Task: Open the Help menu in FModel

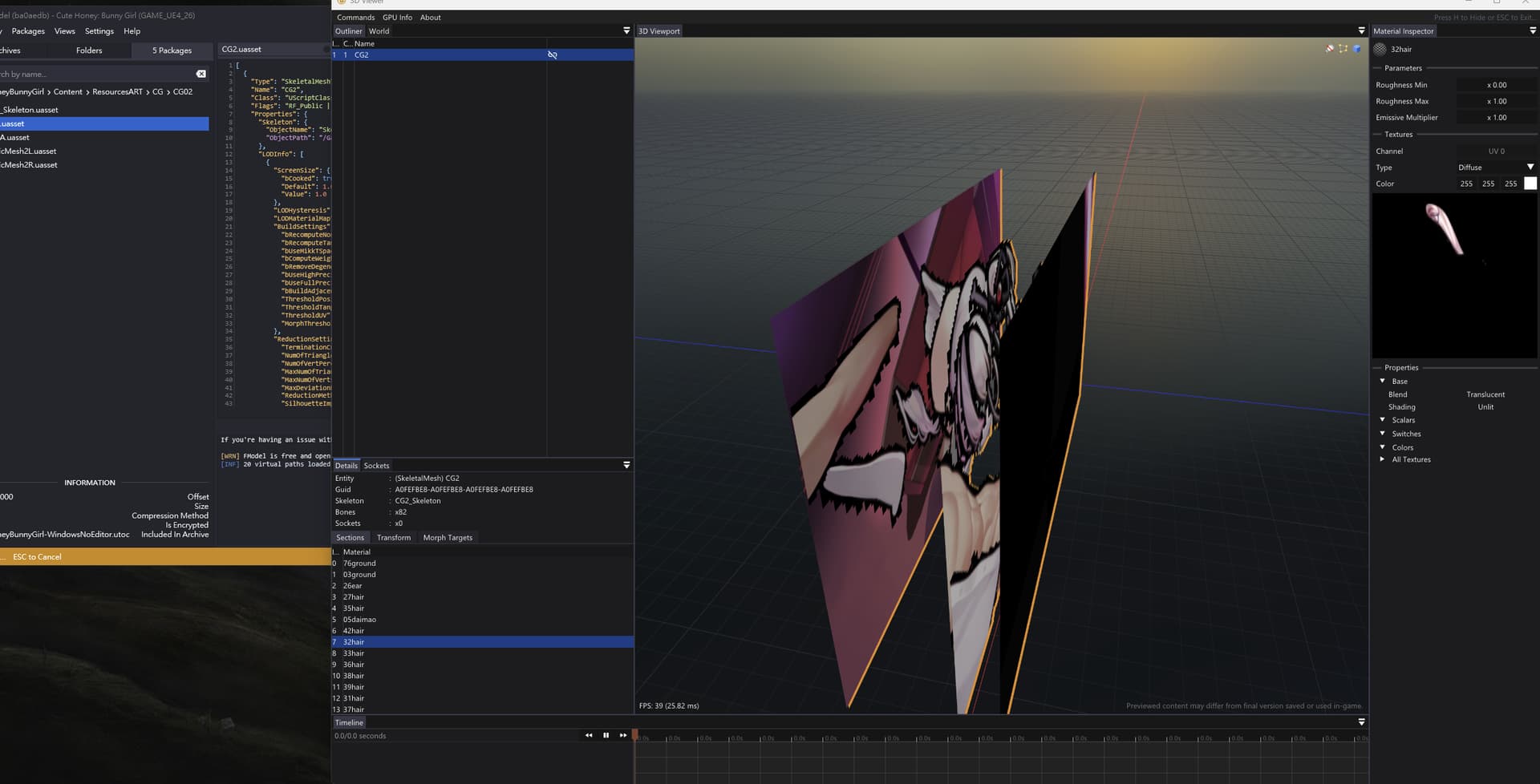Action: pos(132,31)
